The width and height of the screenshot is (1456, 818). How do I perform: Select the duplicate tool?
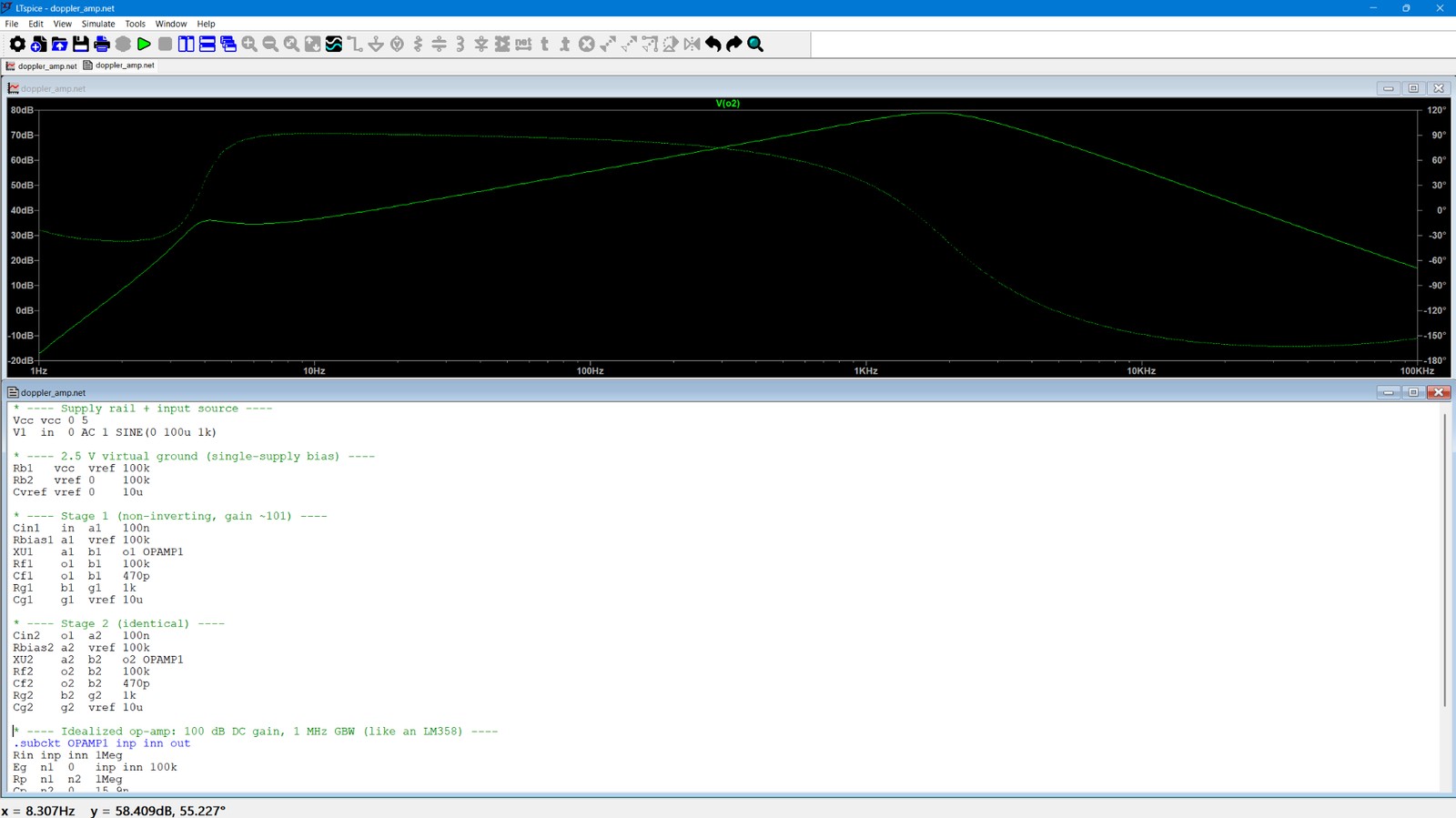(x=608, y=44)
